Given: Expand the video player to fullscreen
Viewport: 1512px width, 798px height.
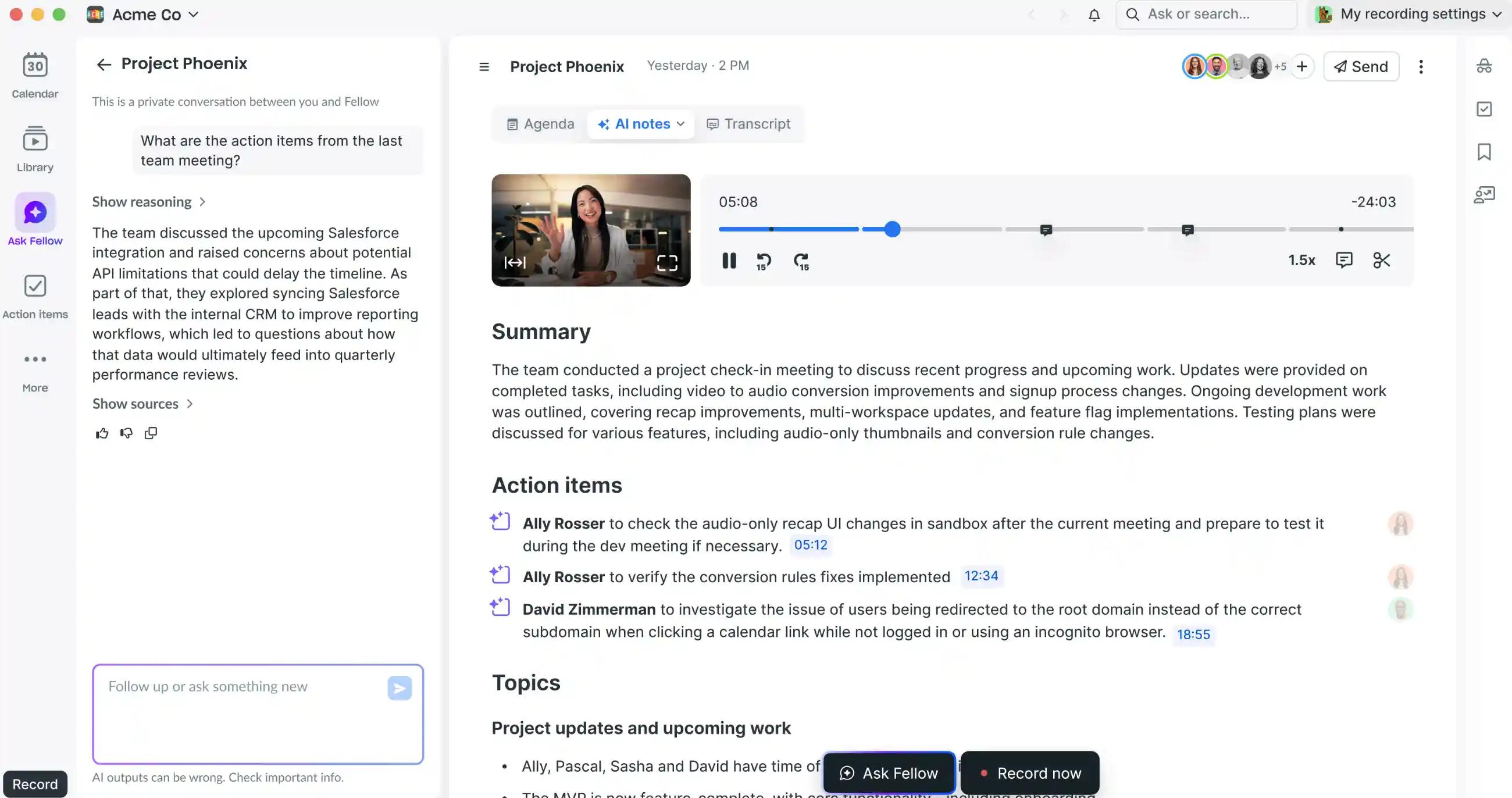Looking at the screenshot, I should click(669, 263).
